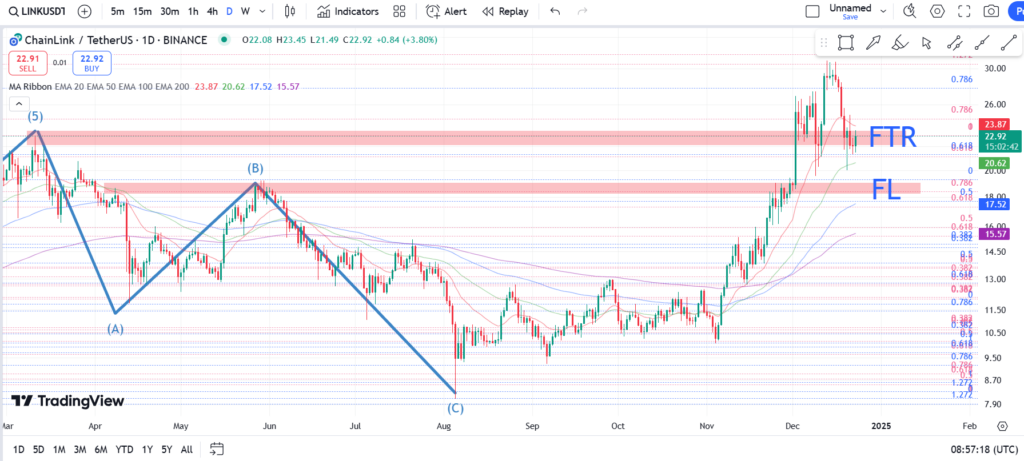Viewport: 1024px width, 461px height.
Task: Expand the Unnamed layout dropdown arrow
Action: [883, 12]
